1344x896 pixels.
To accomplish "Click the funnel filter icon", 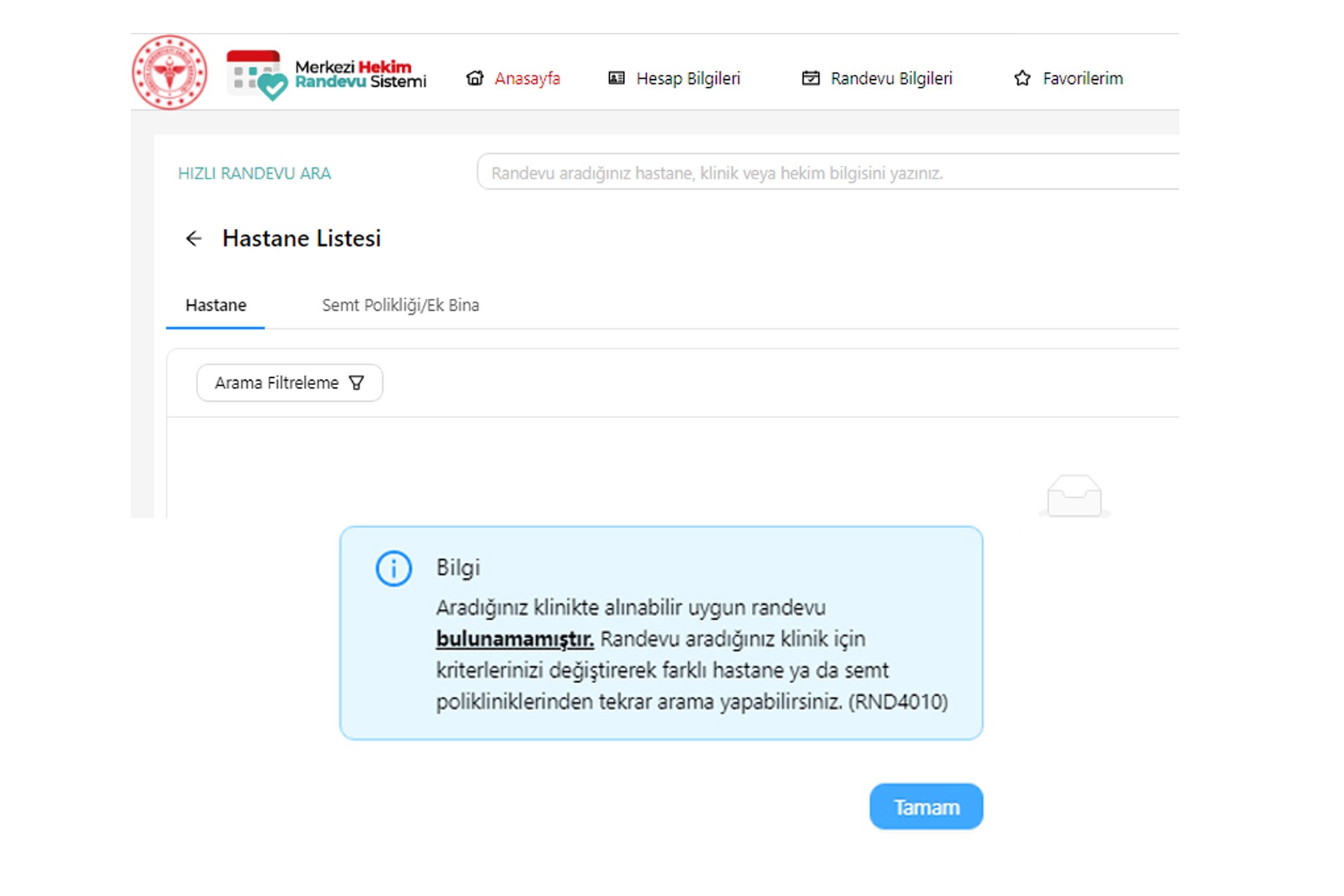I will [x=356, y=383].
